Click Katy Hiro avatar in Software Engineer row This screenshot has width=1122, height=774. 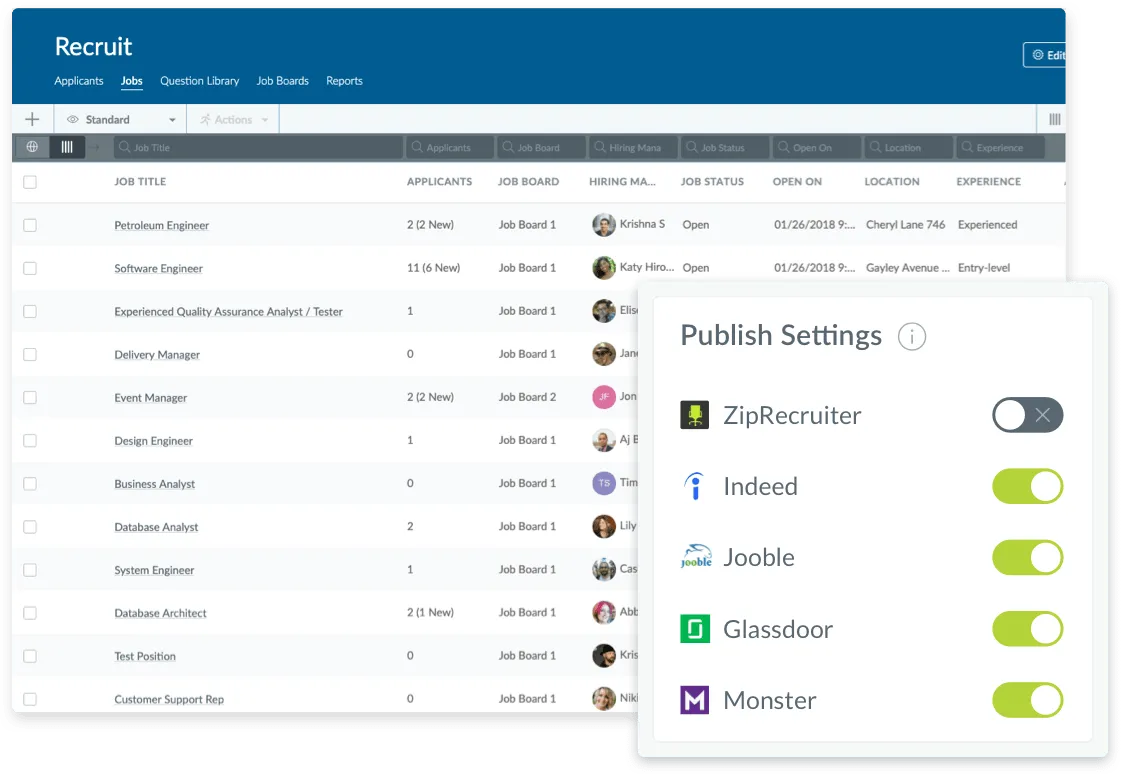coord(604,268)
